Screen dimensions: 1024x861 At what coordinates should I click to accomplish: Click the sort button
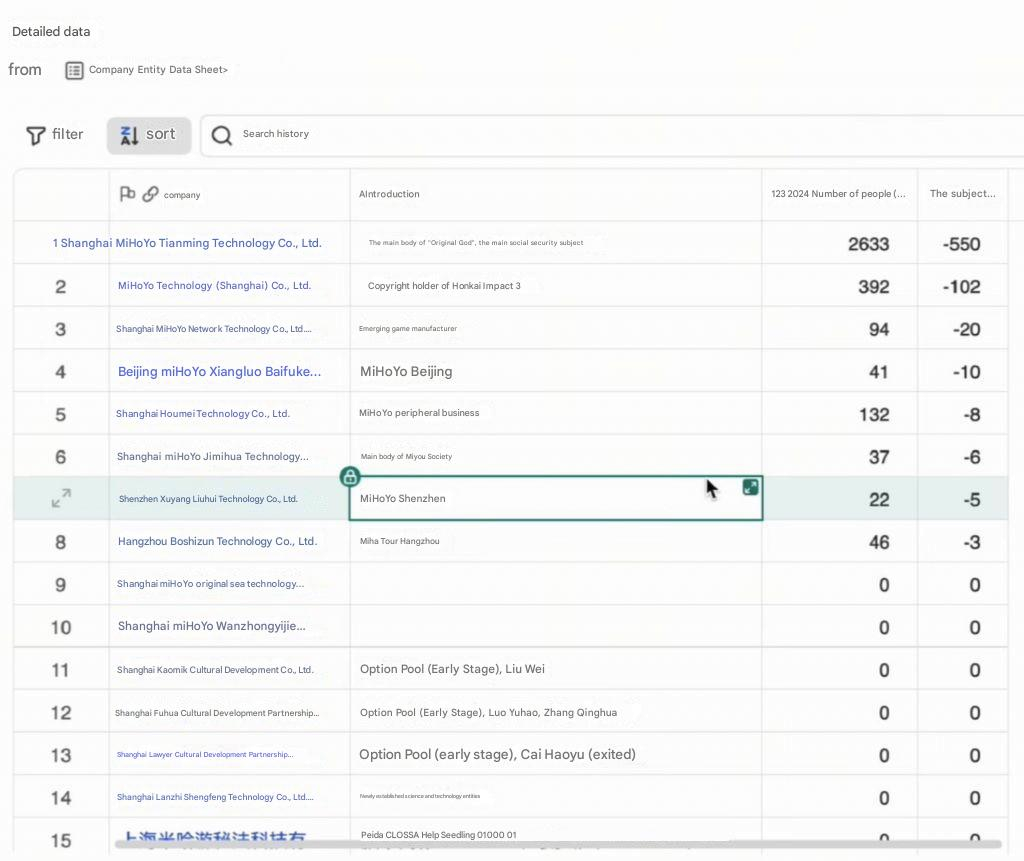149,135
